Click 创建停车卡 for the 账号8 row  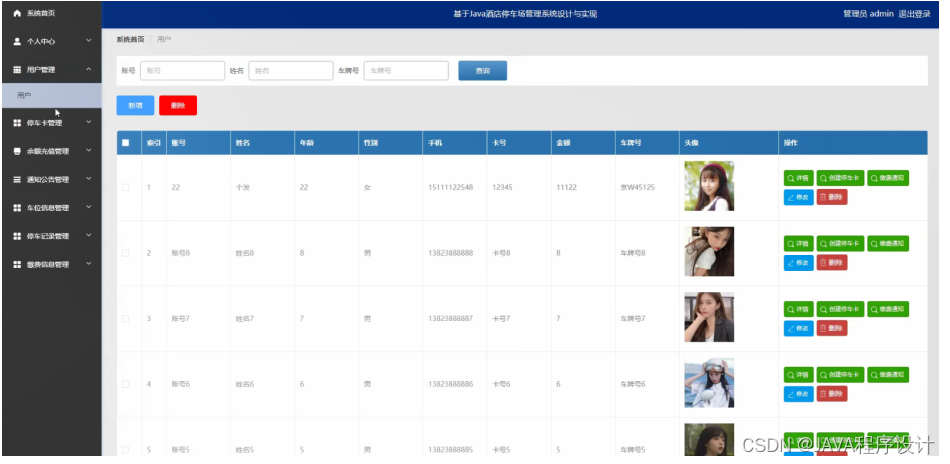point(840,244)
